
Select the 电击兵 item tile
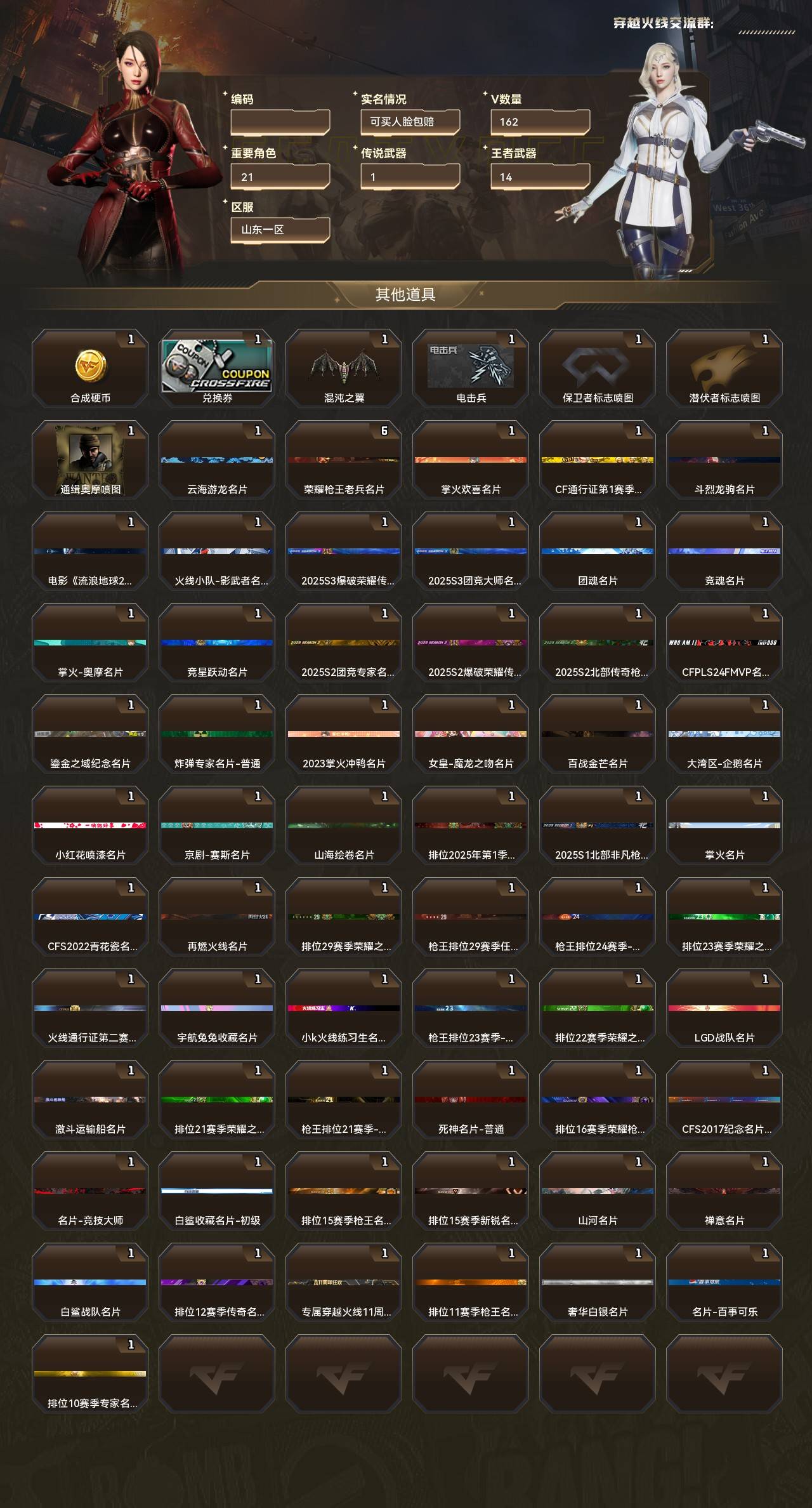471,369
